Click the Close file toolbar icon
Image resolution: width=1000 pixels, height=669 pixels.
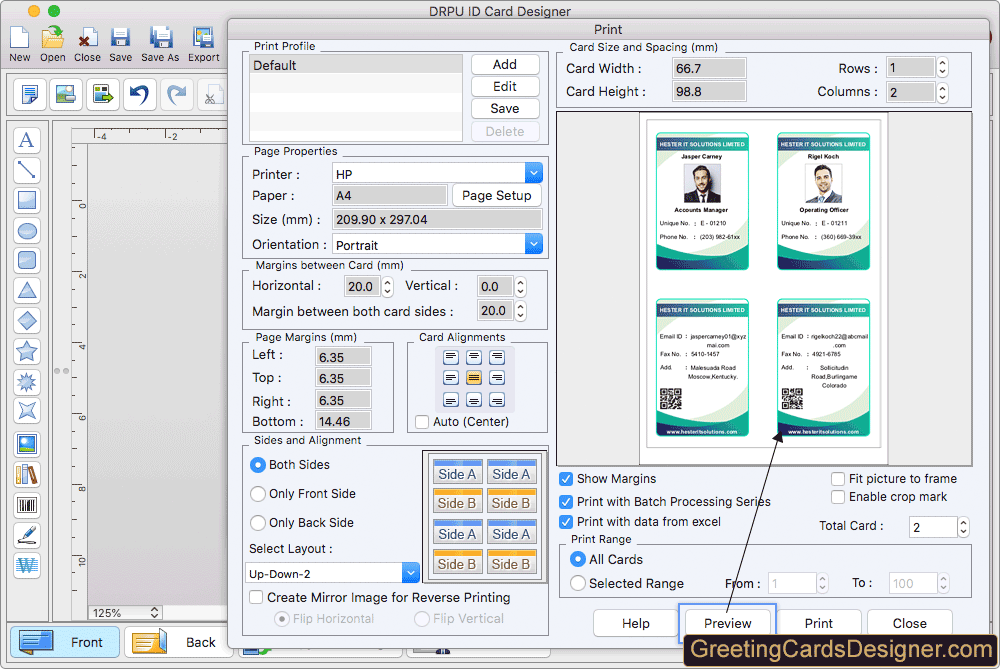(x=86, y=38)
